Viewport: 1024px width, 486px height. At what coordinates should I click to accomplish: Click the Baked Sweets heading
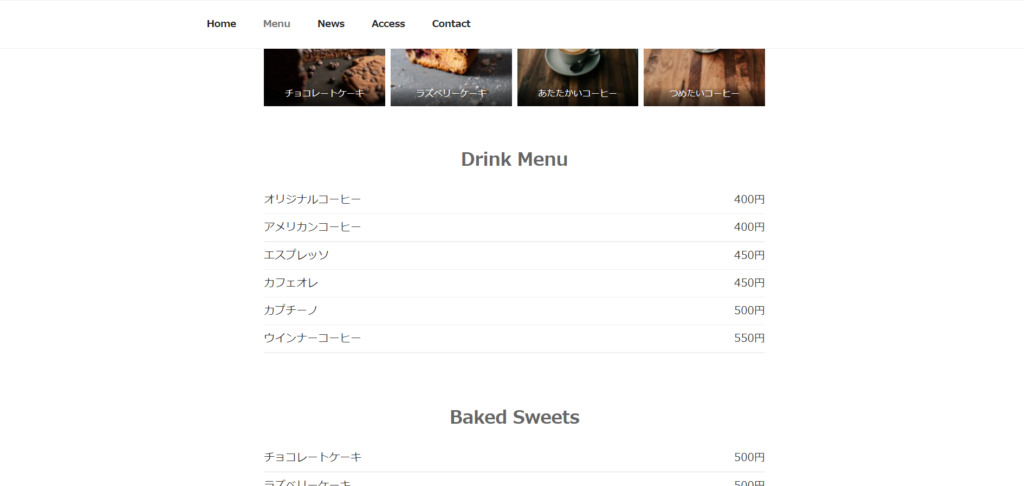514,417
